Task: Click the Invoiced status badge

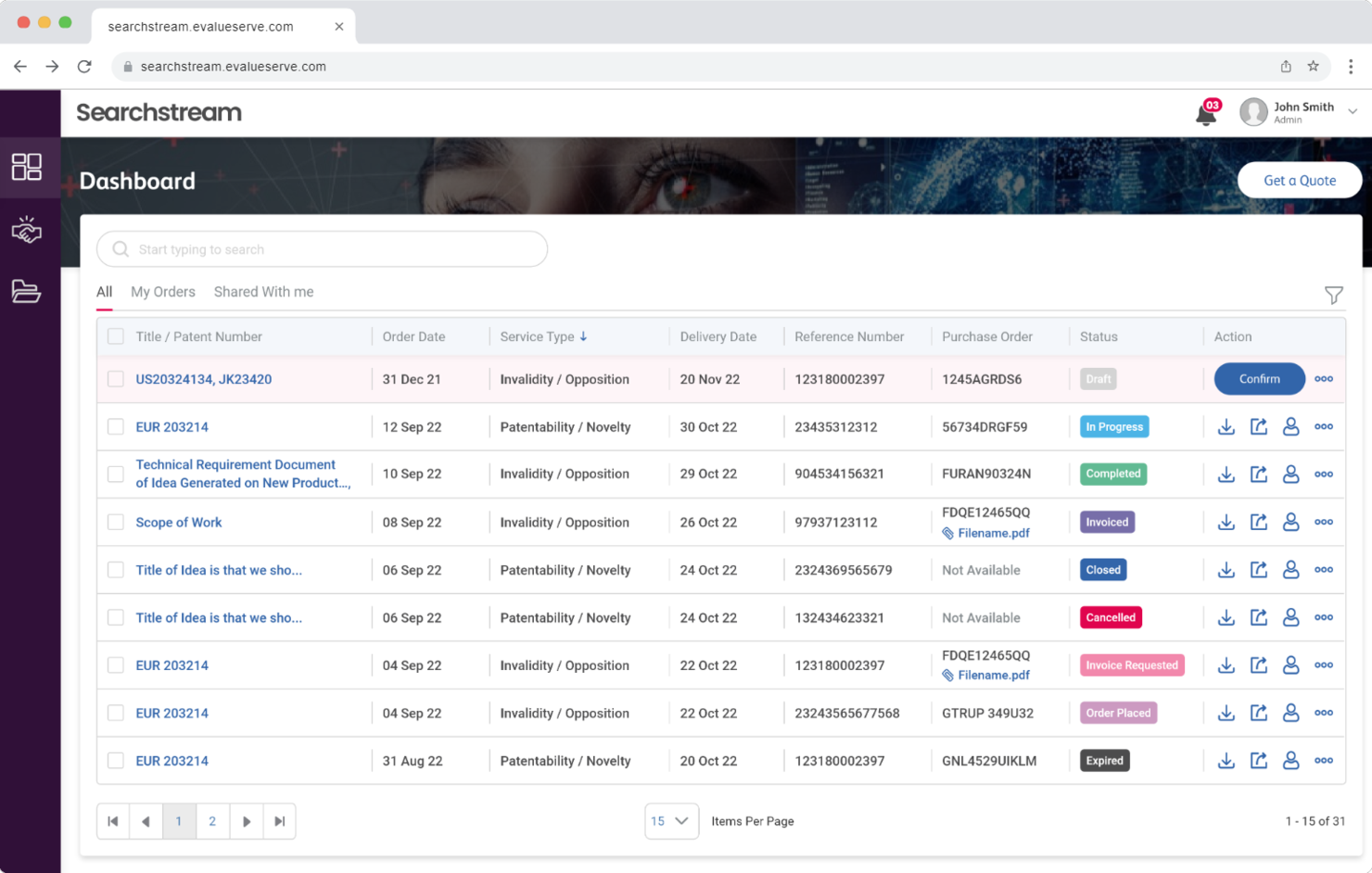Action: (x=1107, y=523)
